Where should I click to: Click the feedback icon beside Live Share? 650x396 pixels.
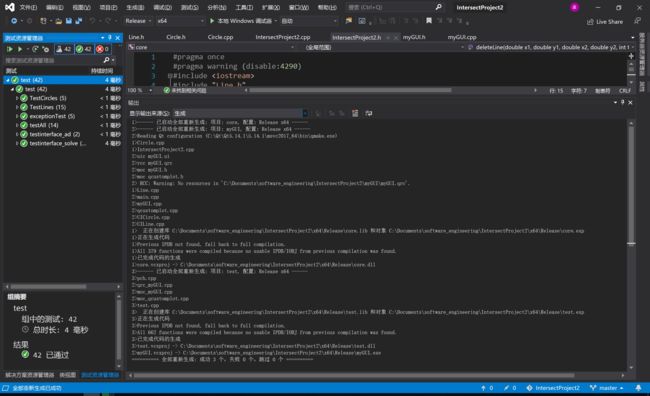[x=637, y=21]
